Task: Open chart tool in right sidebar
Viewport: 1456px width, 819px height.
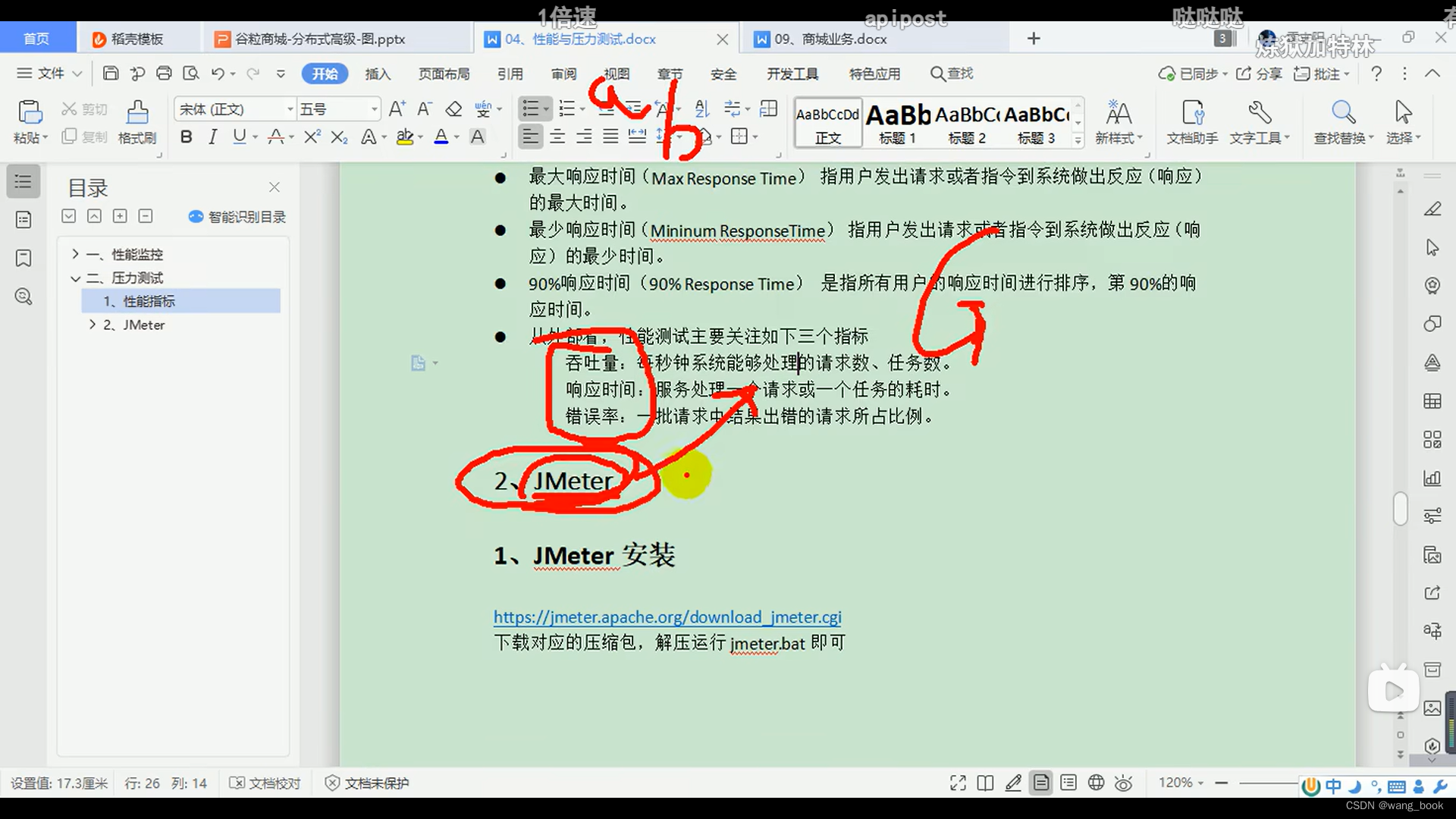Action: click(x=1432, y=479)
